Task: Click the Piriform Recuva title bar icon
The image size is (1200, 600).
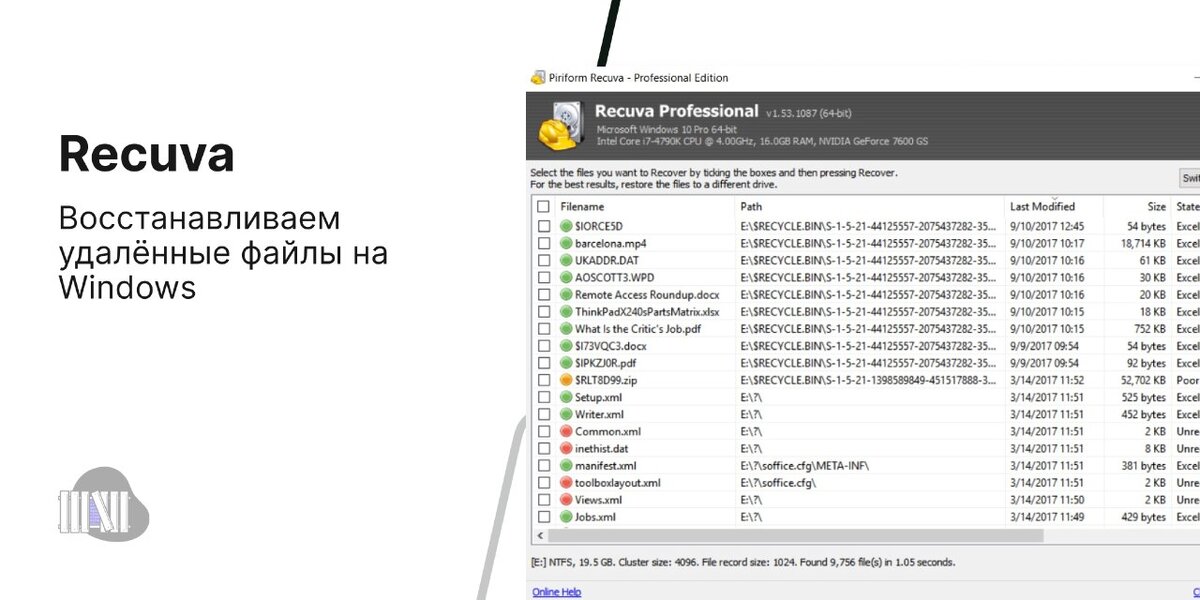Action: click(538, 78)
